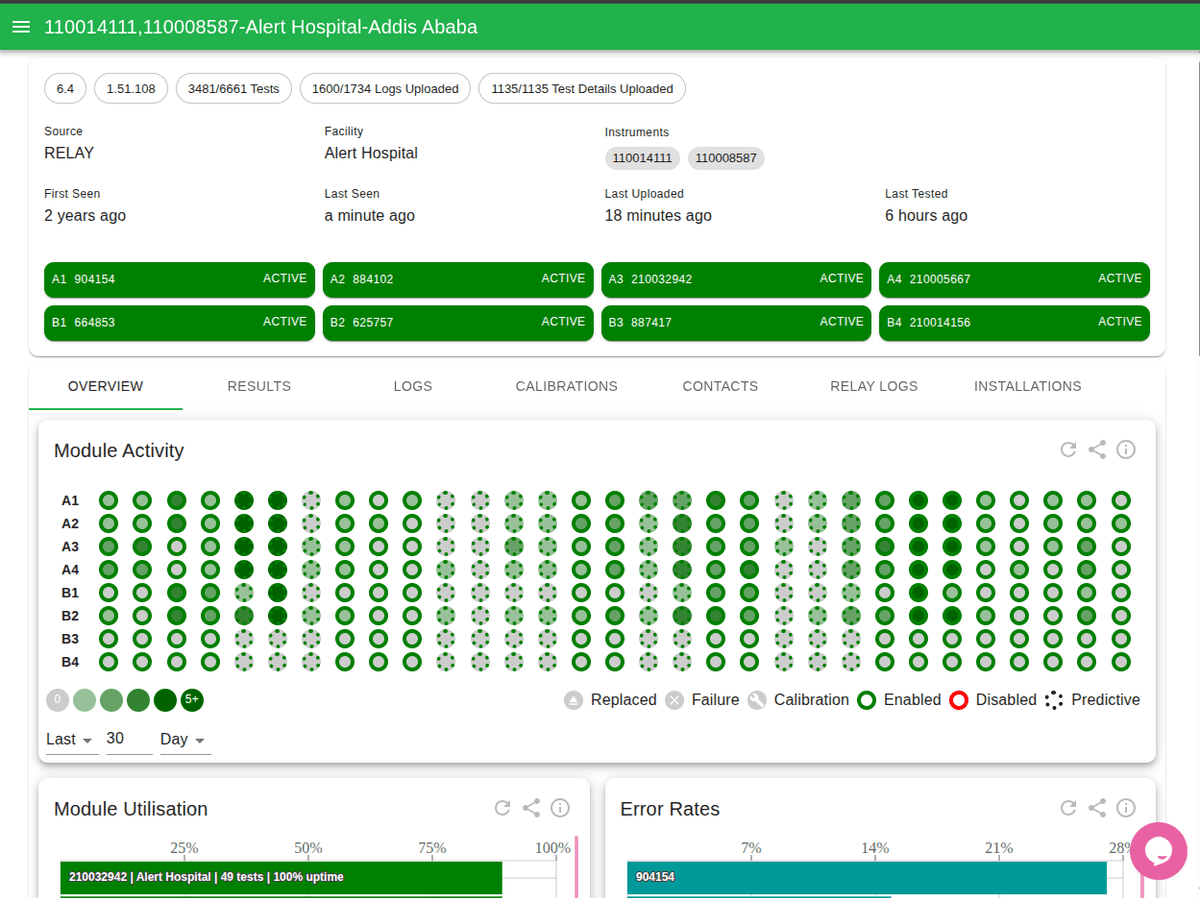Share the Module Utilisation chart
The width and height of the screenshot is (1200, 898).
[x=531, y=808]
